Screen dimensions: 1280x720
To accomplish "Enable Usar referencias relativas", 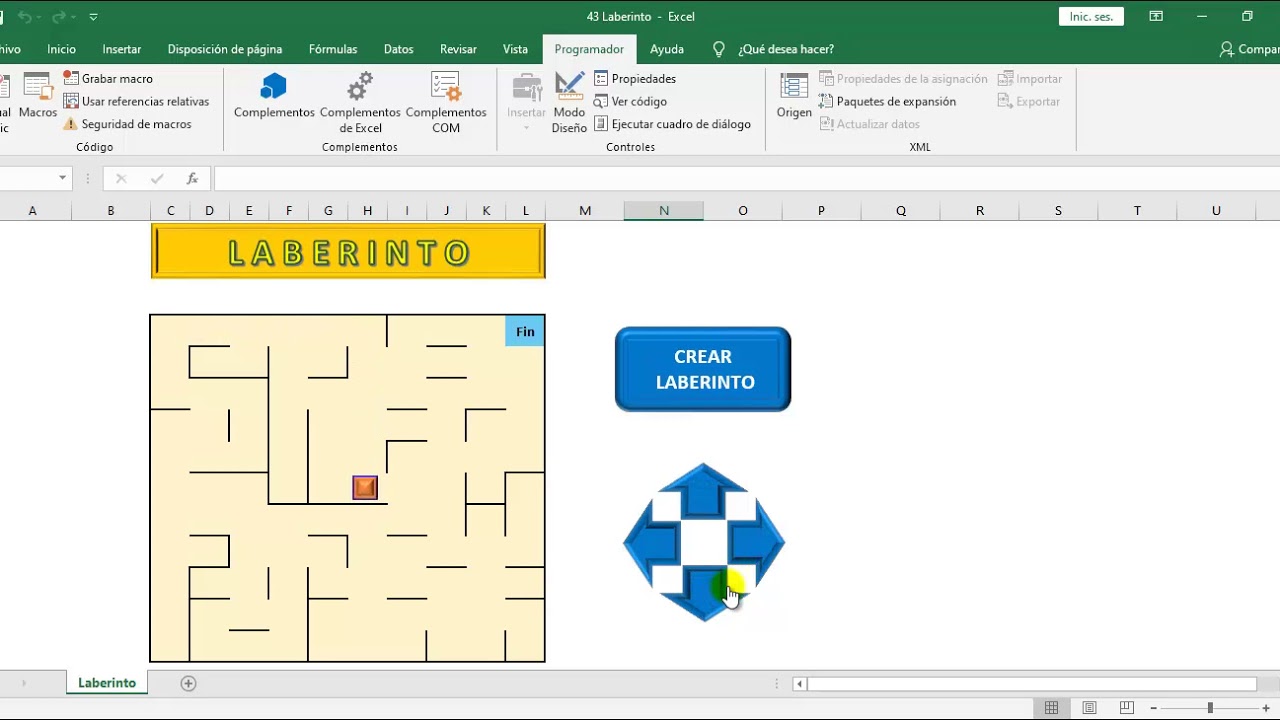I will pos(136,101).
